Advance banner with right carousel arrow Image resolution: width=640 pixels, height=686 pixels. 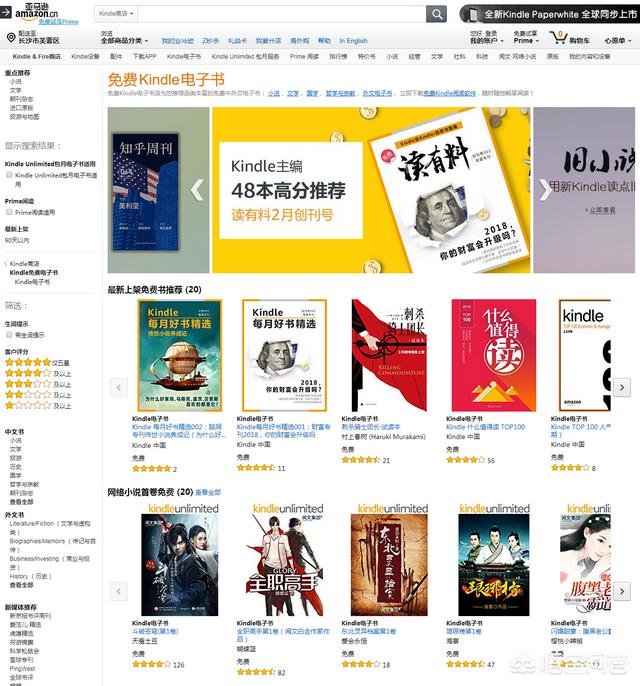[x=545, y=190]
